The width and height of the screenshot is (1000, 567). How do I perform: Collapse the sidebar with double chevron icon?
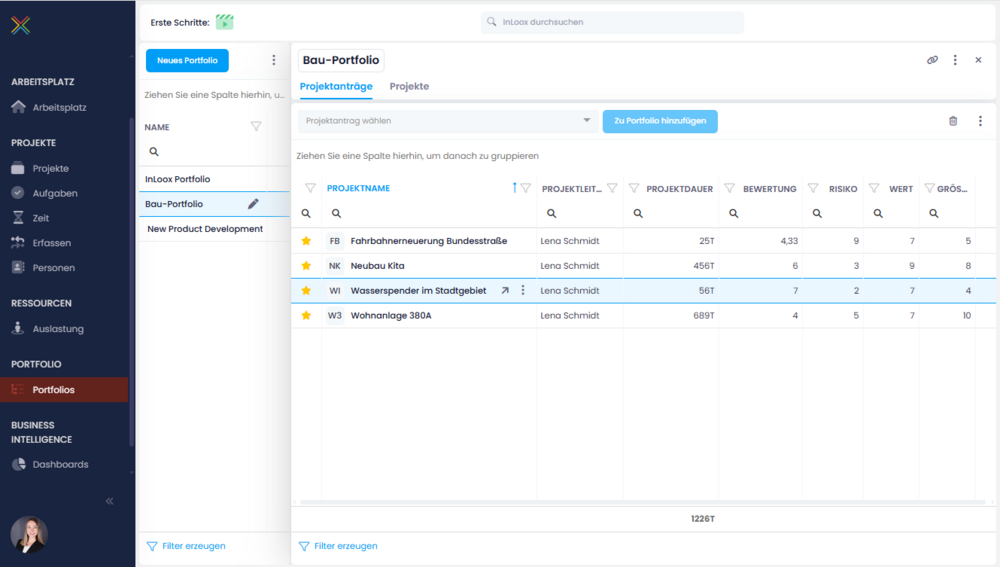tap(110, 501)
